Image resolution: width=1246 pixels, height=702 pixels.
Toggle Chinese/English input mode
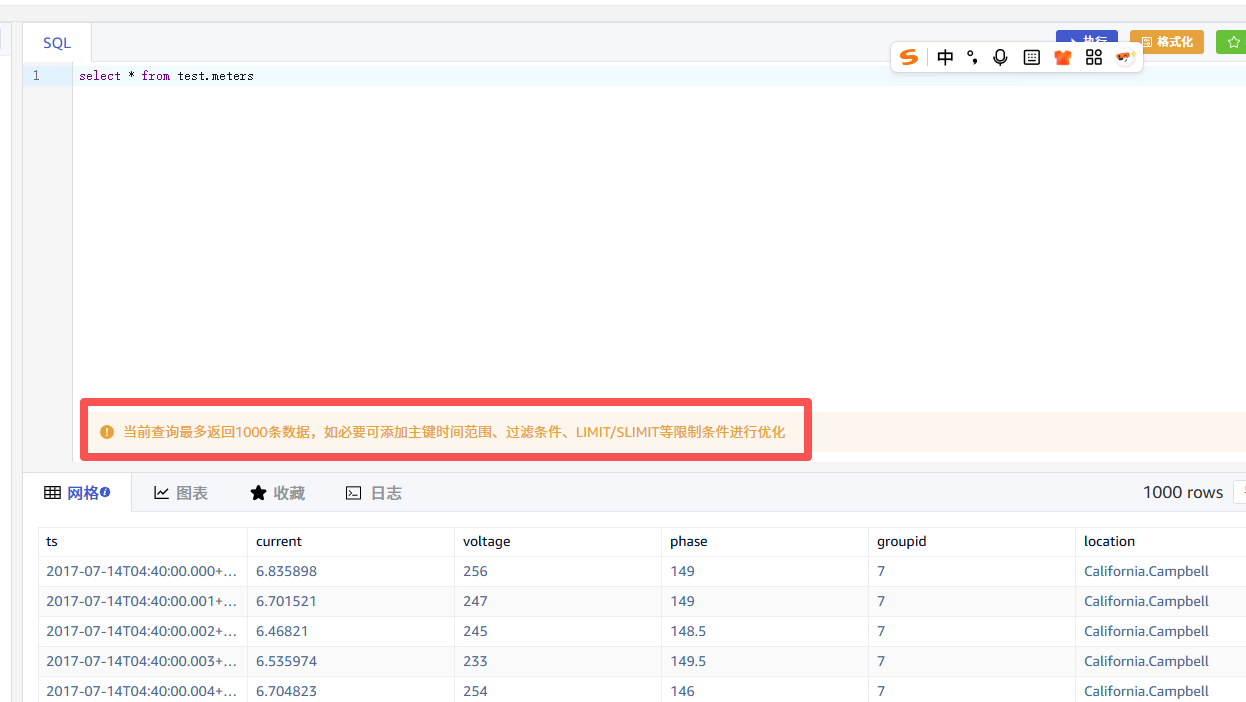click(x=945, y=57)
